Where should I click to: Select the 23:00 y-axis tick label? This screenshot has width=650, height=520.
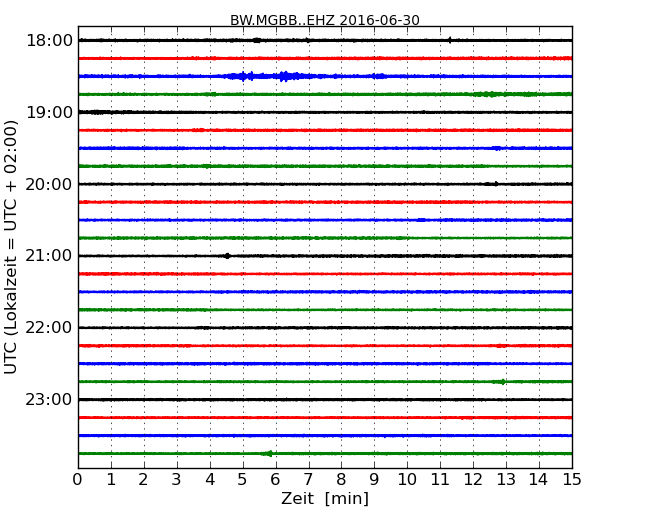pos(49,400)
